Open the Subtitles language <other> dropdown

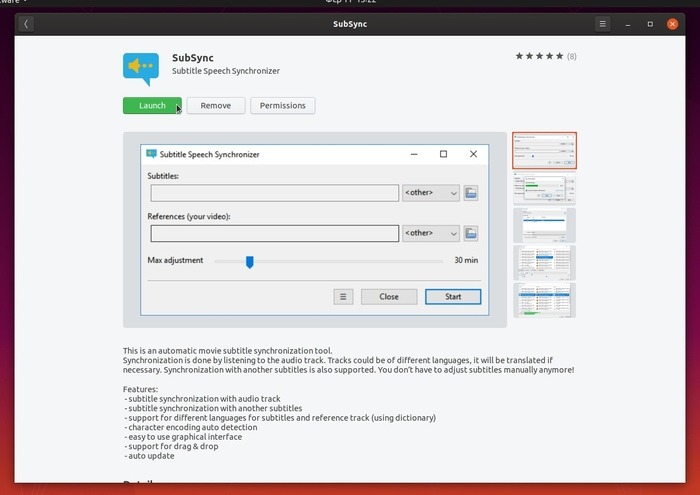pos(431,193)
